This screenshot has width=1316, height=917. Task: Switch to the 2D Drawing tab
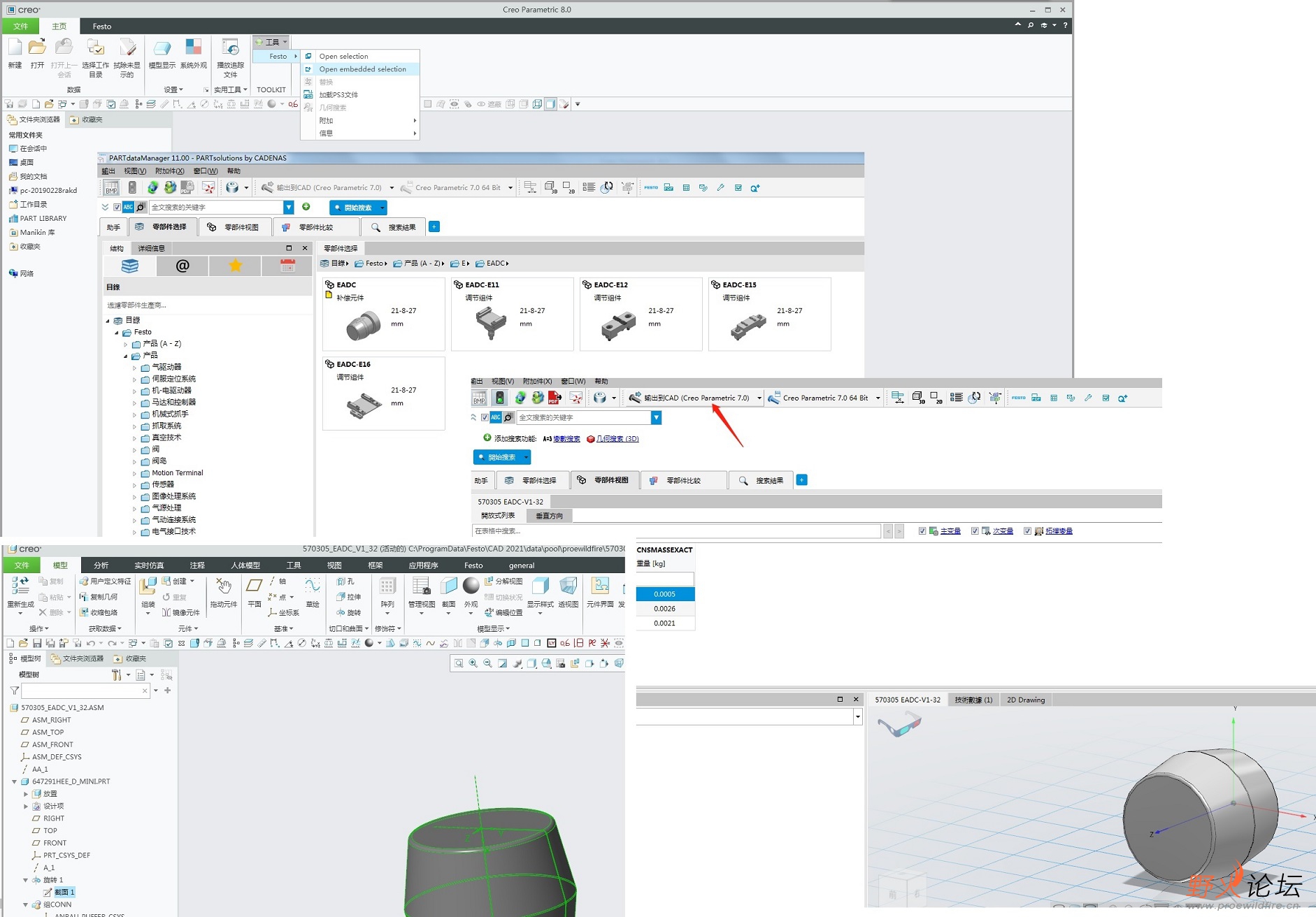click(x=1025, y=700)
